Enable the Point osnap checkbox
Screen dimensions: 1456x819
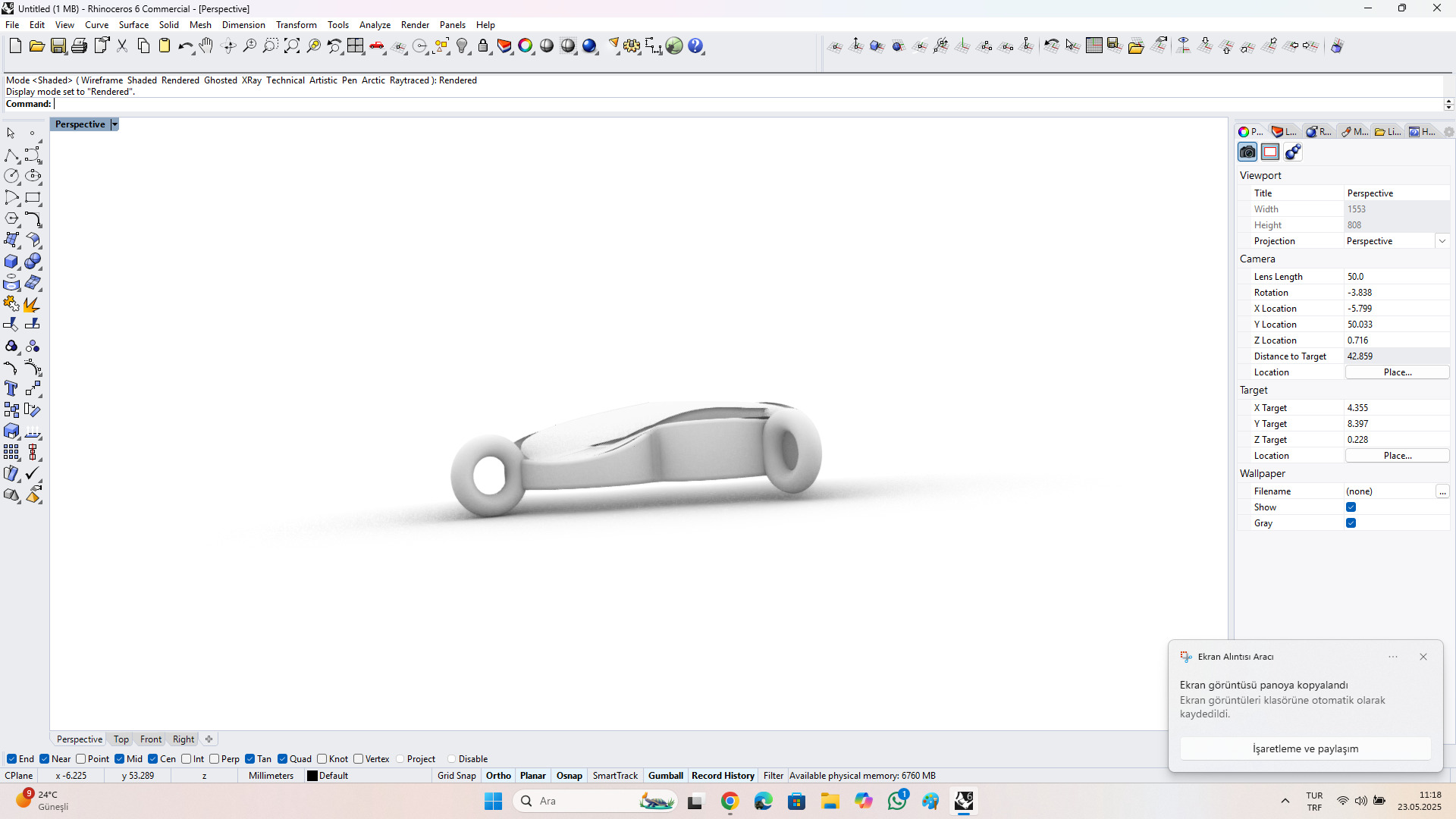81,759
